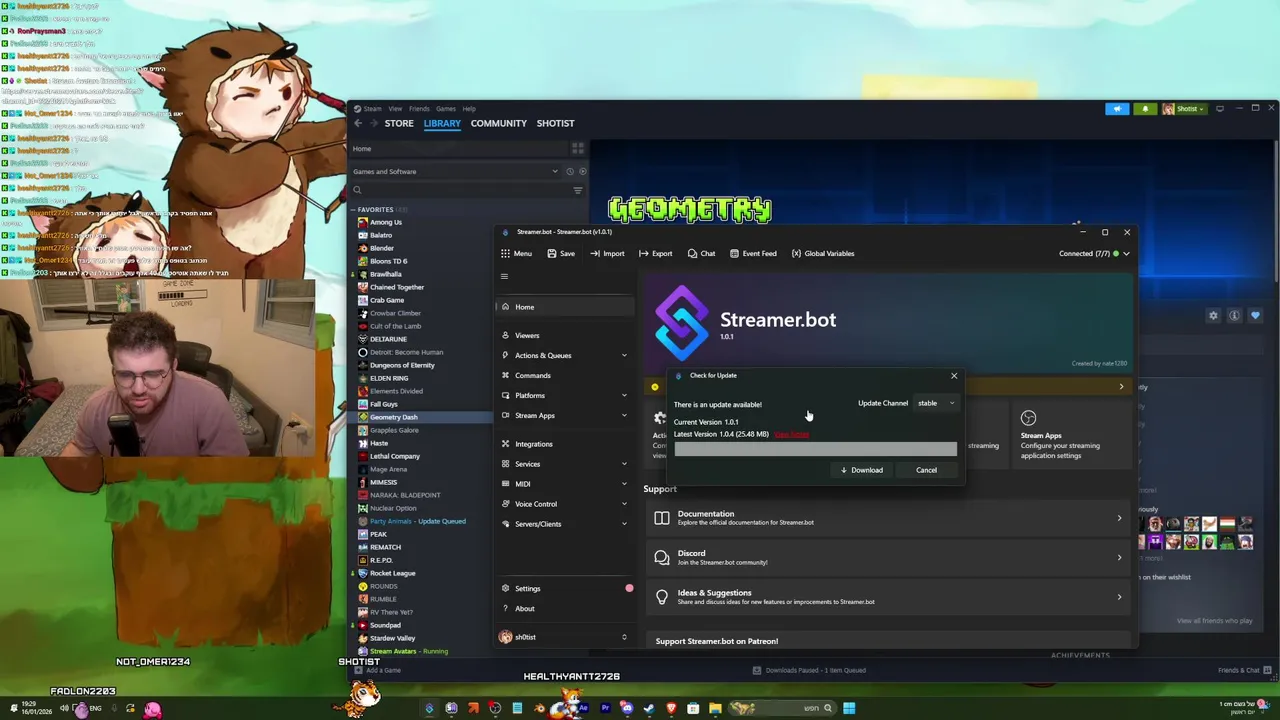Toggle Streamer.bot sidebar hamburger icon

click(x=504, y=276)
